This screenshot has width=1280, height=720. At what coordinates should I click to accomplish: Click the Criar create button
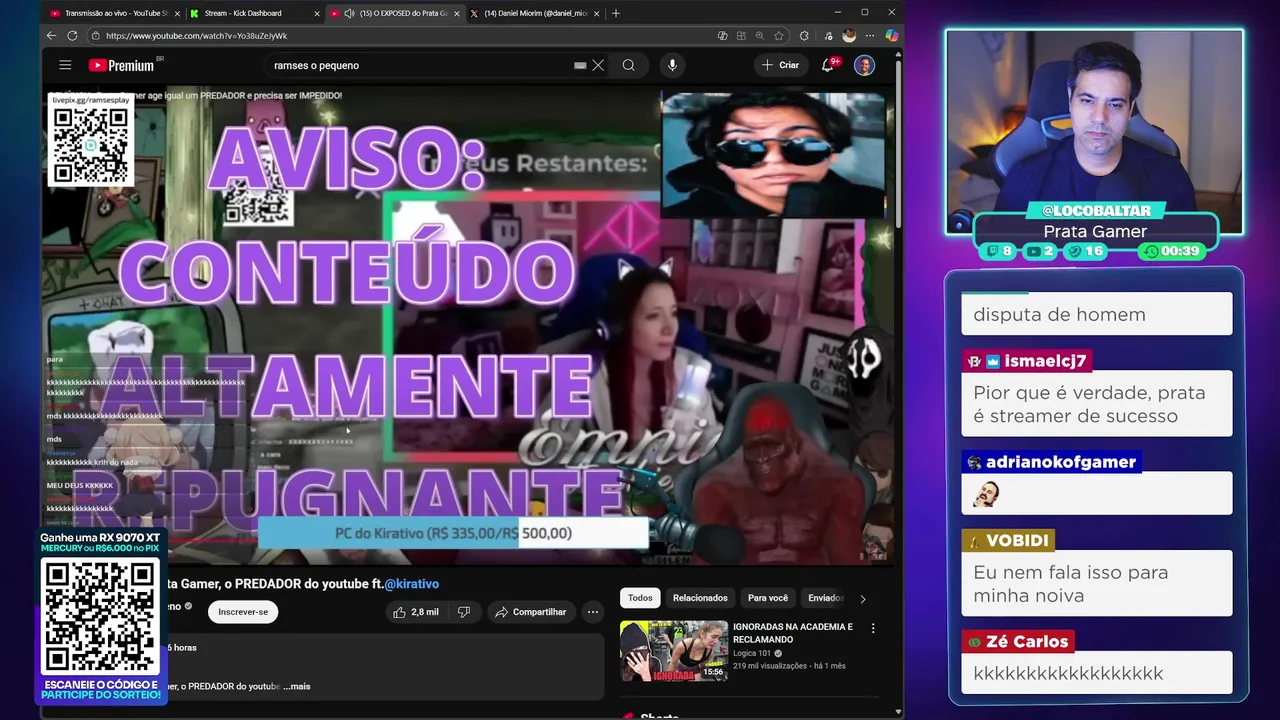780,65
